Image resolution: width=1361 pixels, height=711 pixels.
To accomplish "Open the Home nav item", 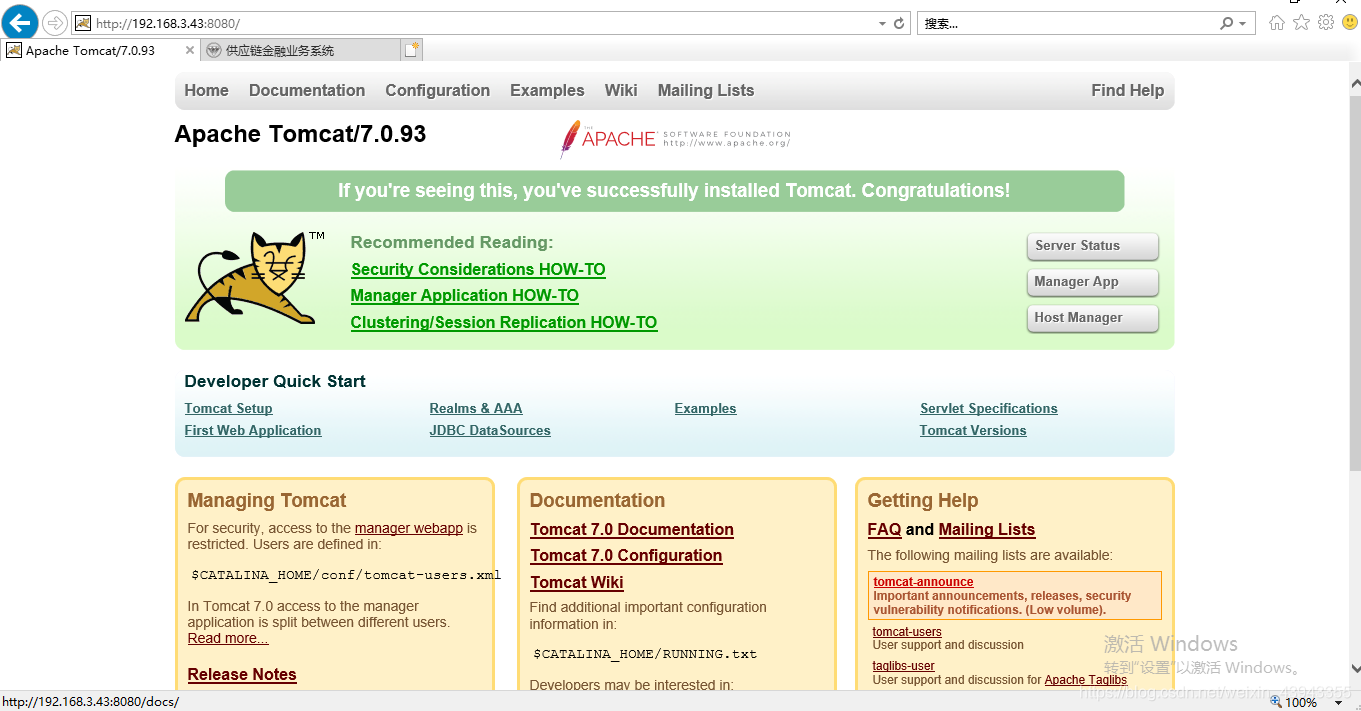I will pyautogui.click(x=207, y=90).
